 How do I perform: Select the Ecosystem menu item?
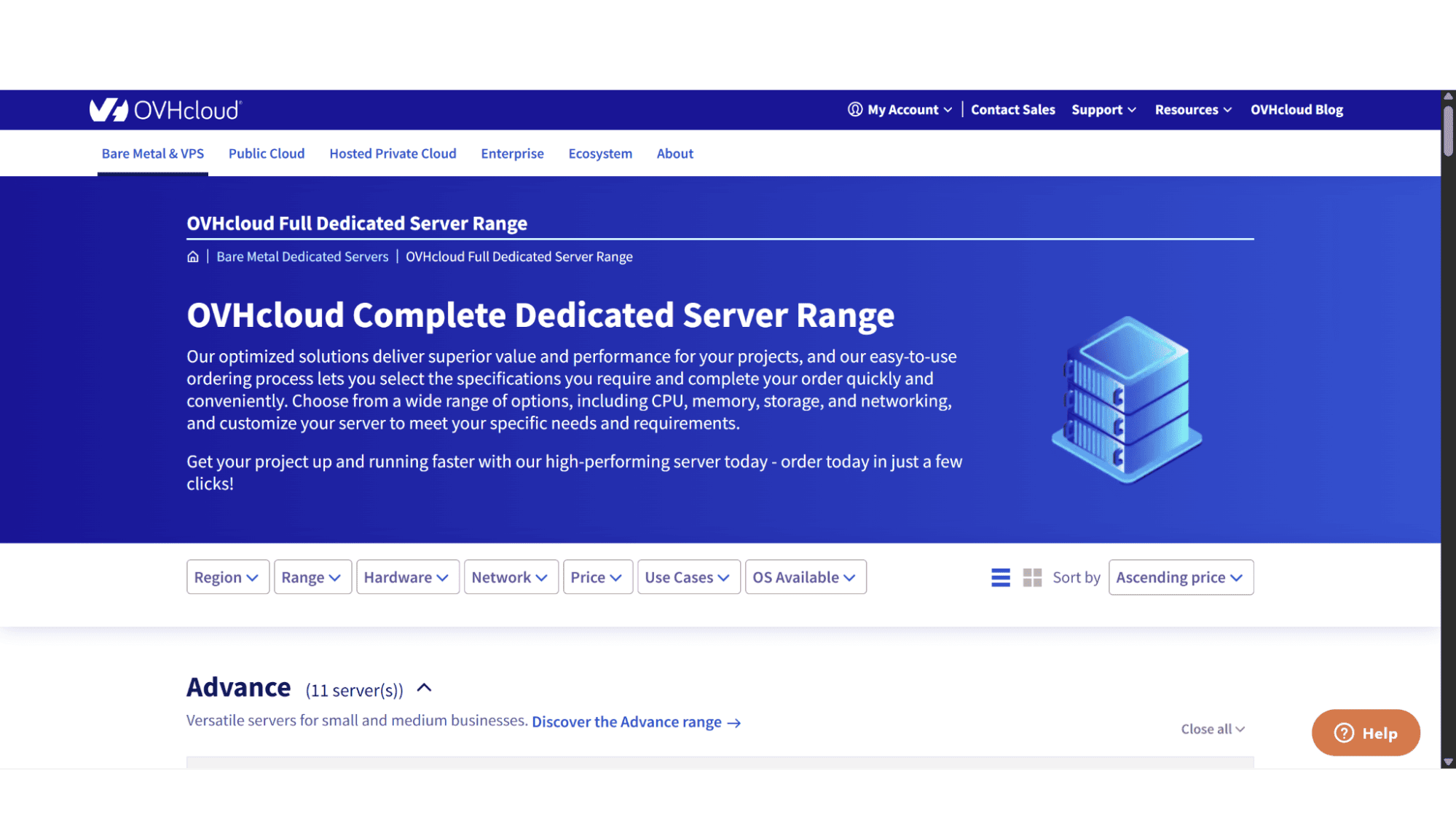click(600, 154)
